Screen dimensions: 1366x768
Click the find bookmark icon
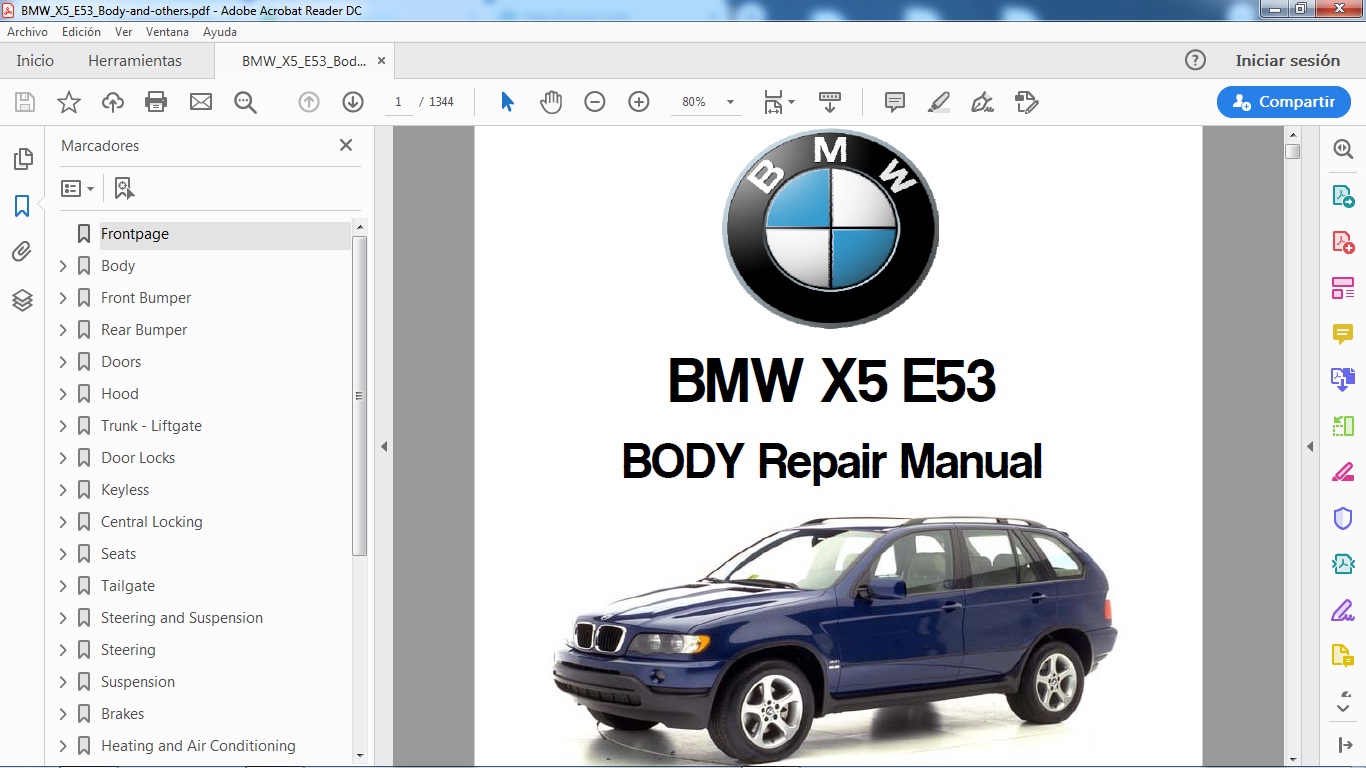click(124, 188)
